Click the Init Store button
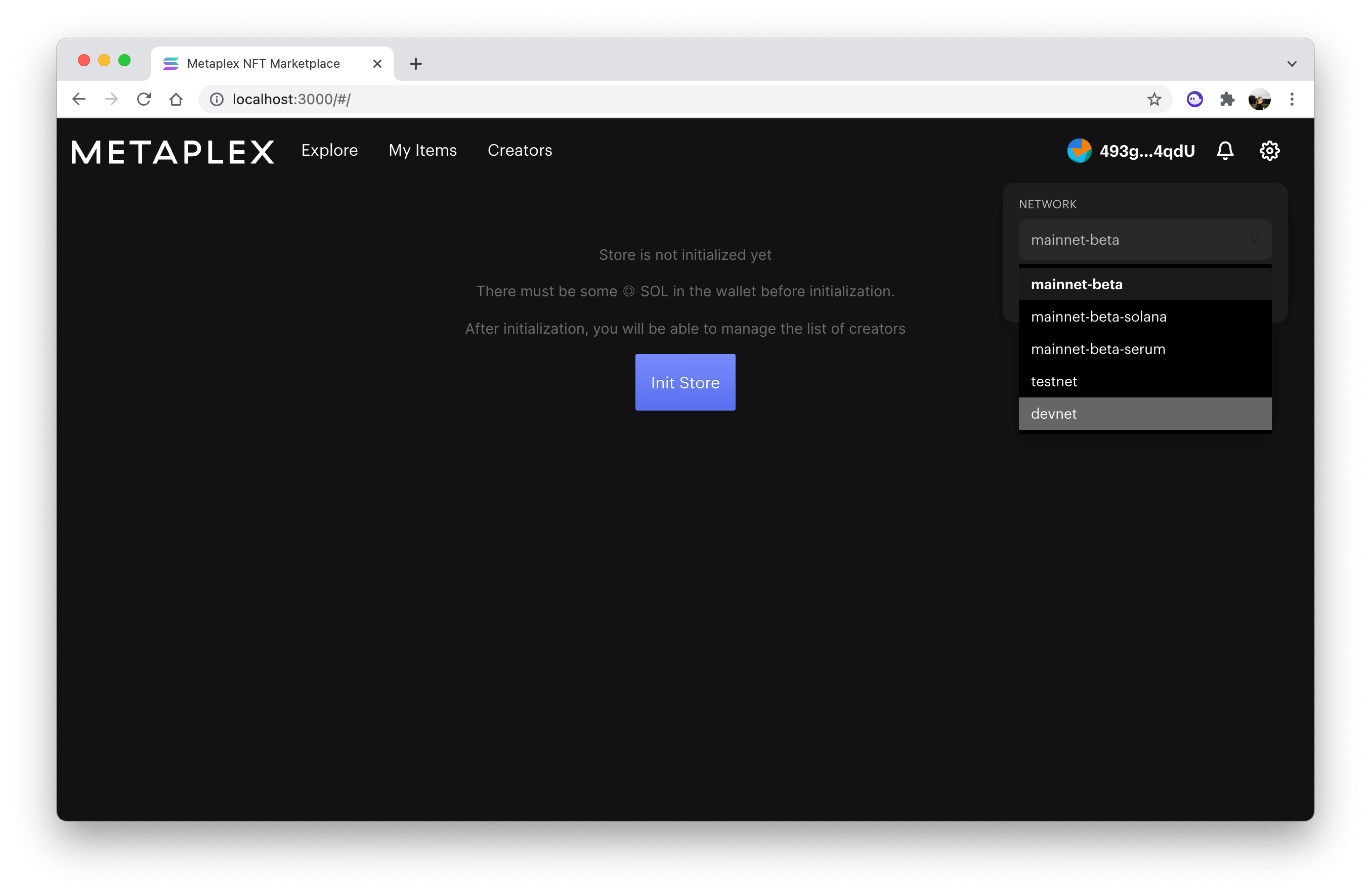 685,382
